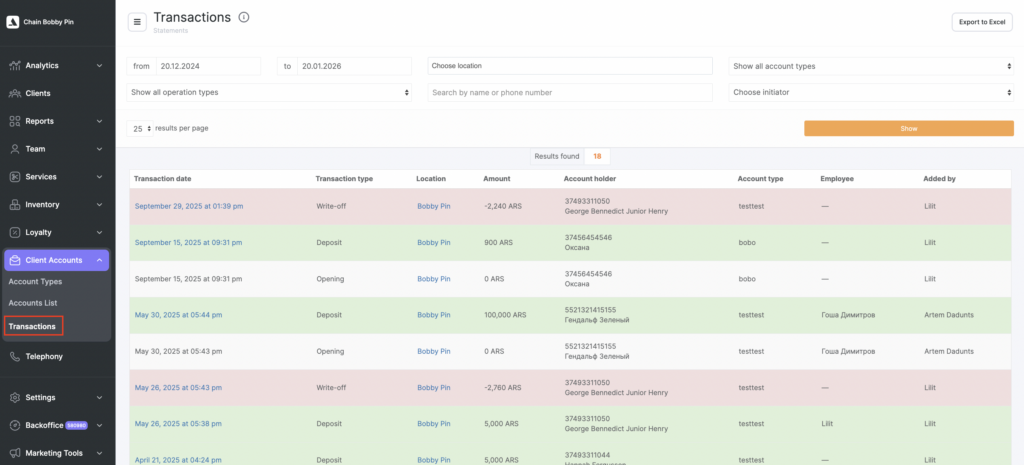The height and width of the screenshot is (465, 1024).
Task: Click the orange Show button
Action: [908, 129]
